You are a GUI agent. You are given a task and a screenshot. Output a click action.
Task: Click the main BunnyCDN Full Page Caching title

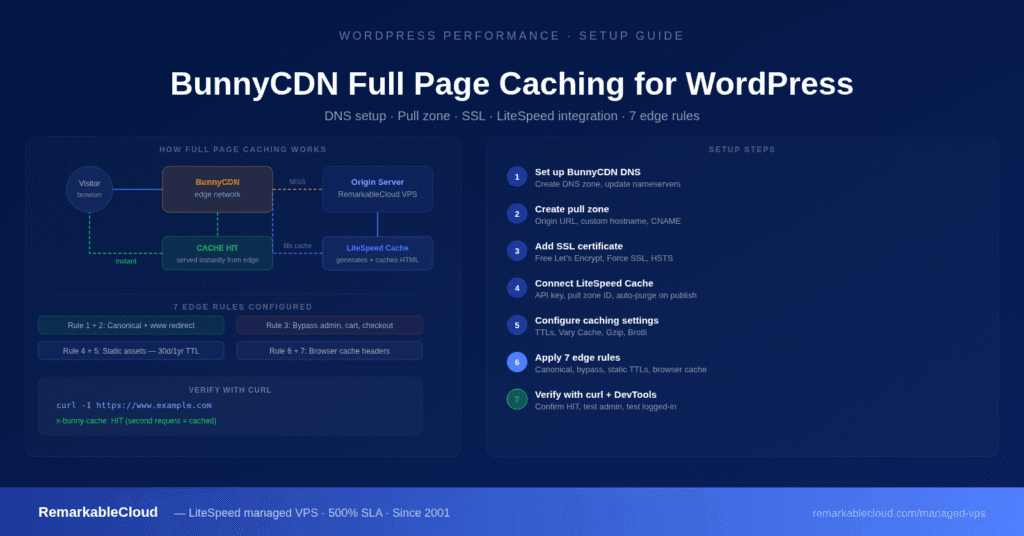pyautogui.click(x=511, y=84)
